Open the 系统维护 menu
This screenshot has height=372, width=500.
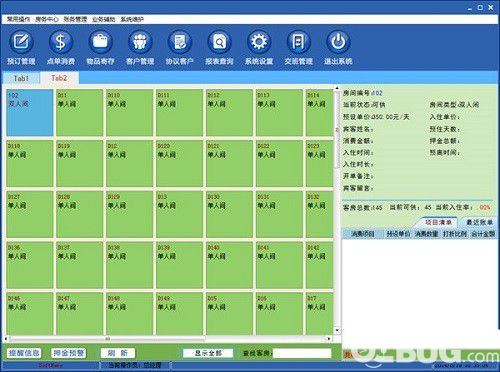click(x=132, y=19)
